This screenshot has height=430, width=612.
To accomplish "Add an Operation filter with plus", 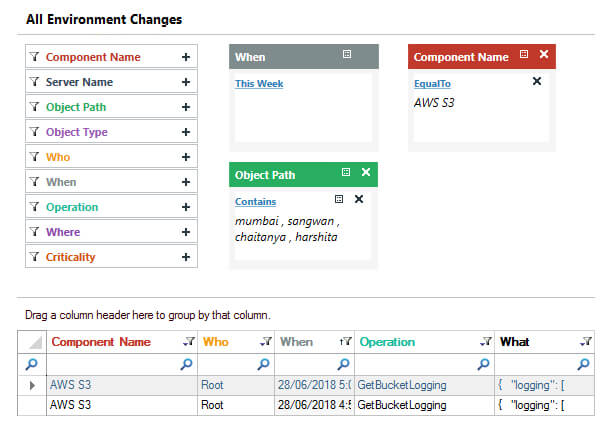I will click(x=186, y=207).
